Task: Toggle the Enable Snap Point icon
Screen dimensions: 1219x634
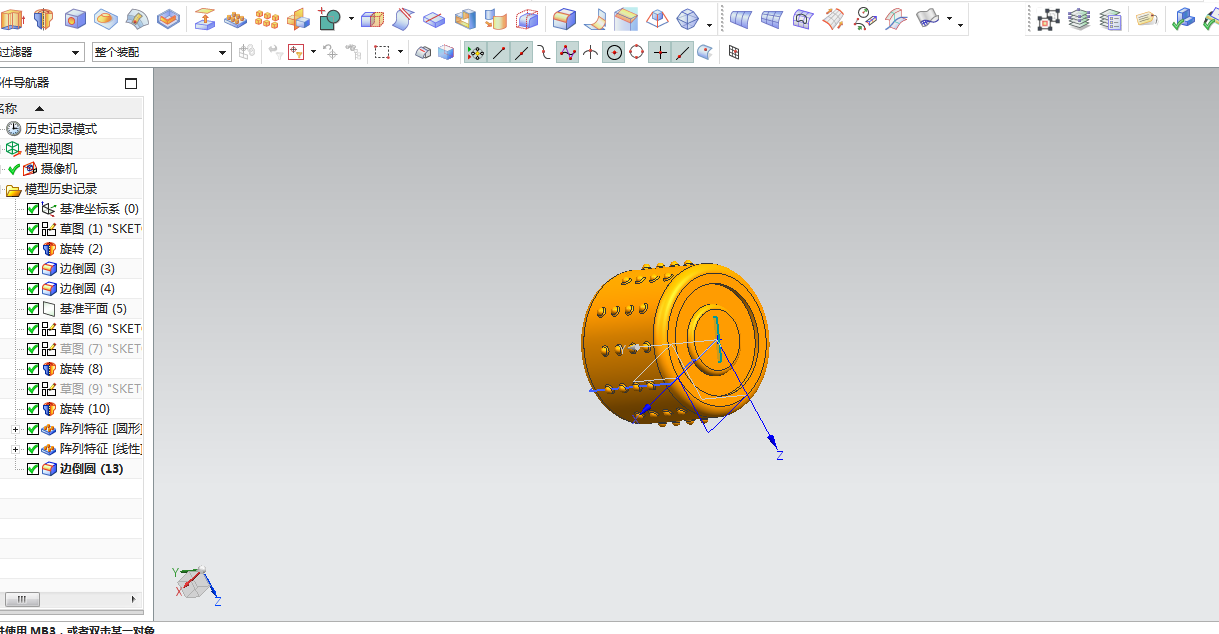Action: 476,52
